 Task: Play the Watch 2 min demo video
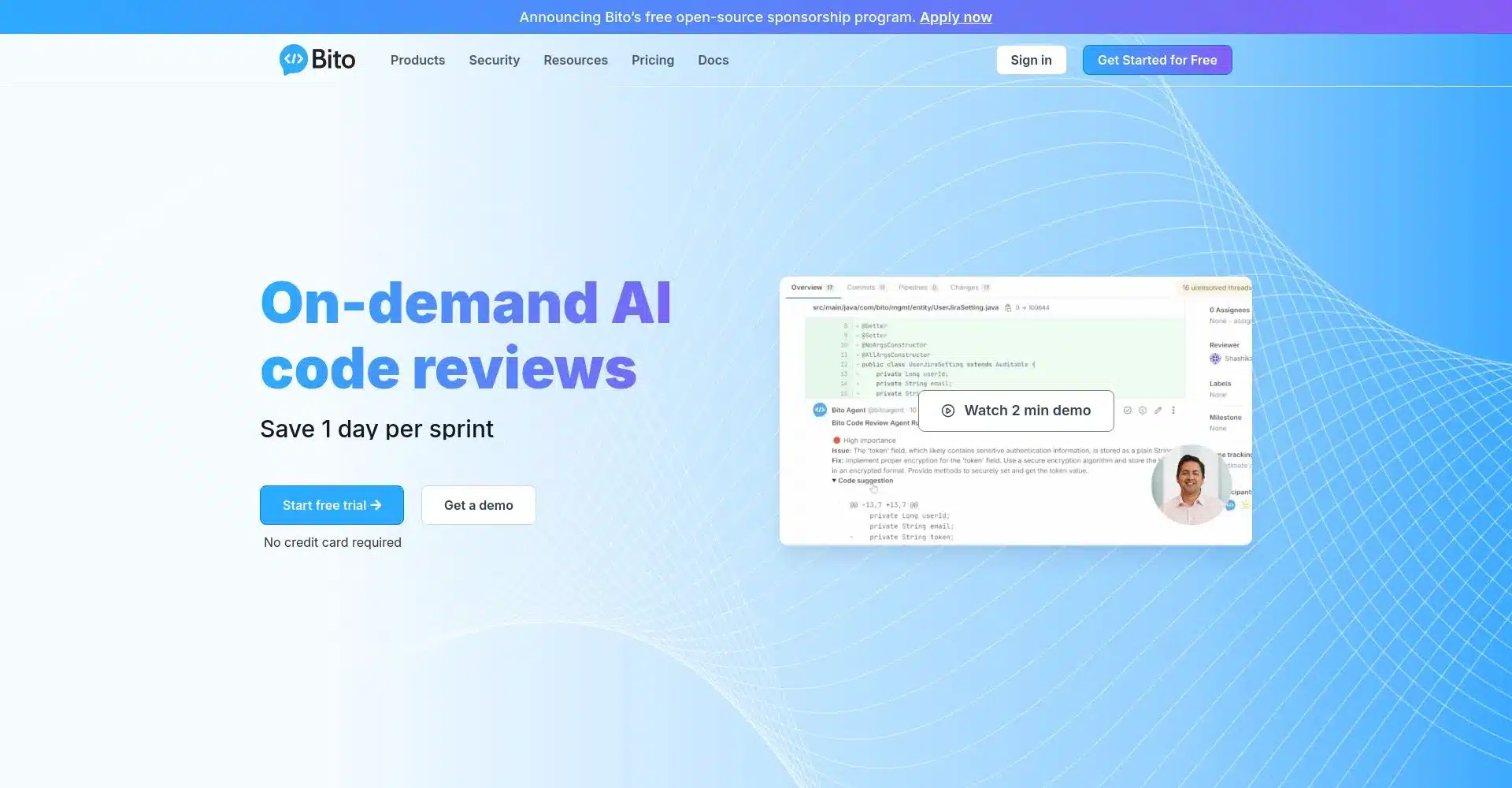pyautogui.click(x=1016, y=411)
